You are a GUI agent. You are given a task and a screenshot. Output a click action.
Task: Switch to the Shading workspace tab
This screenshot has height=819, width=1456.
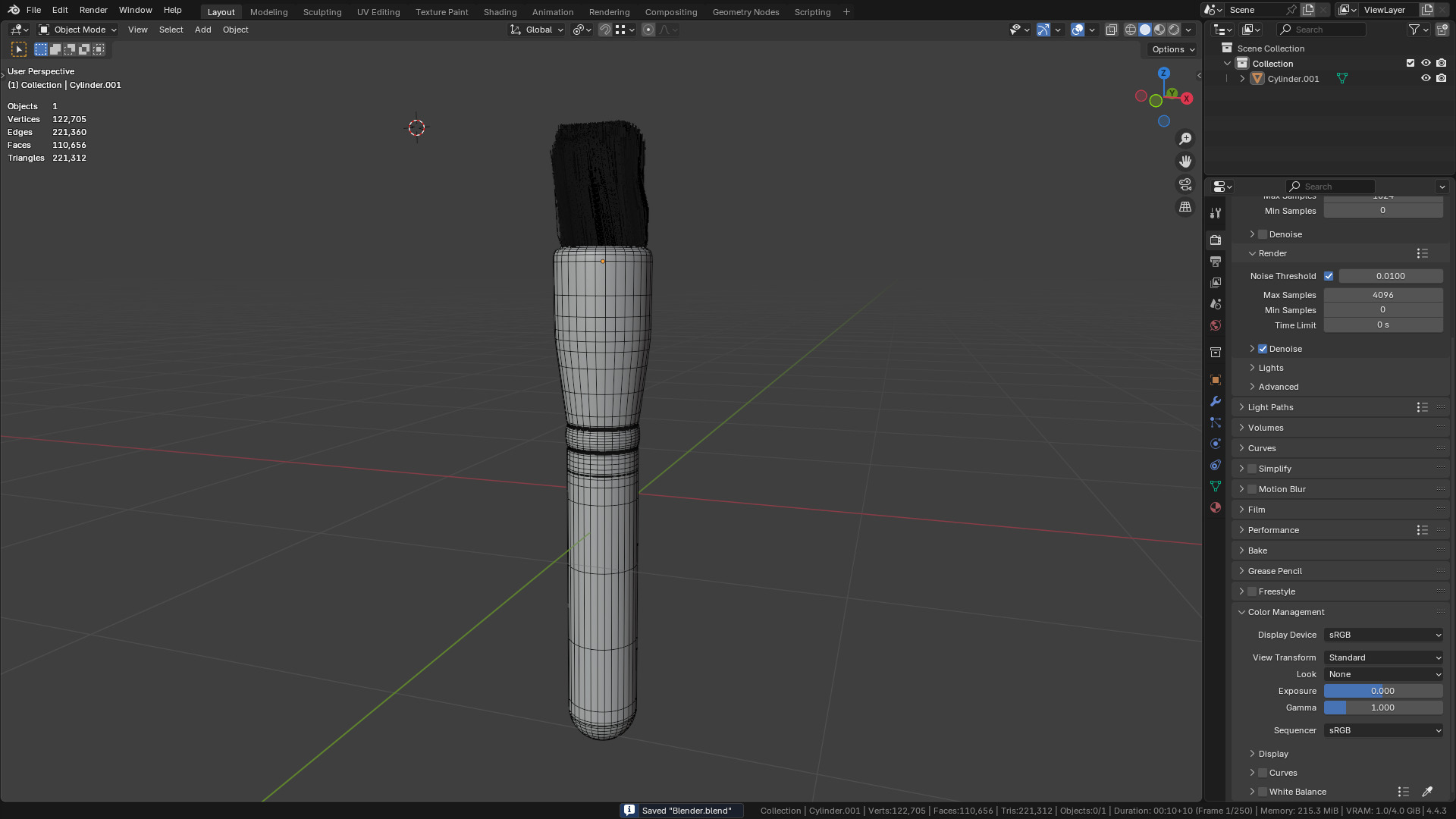tap(500, 11)
